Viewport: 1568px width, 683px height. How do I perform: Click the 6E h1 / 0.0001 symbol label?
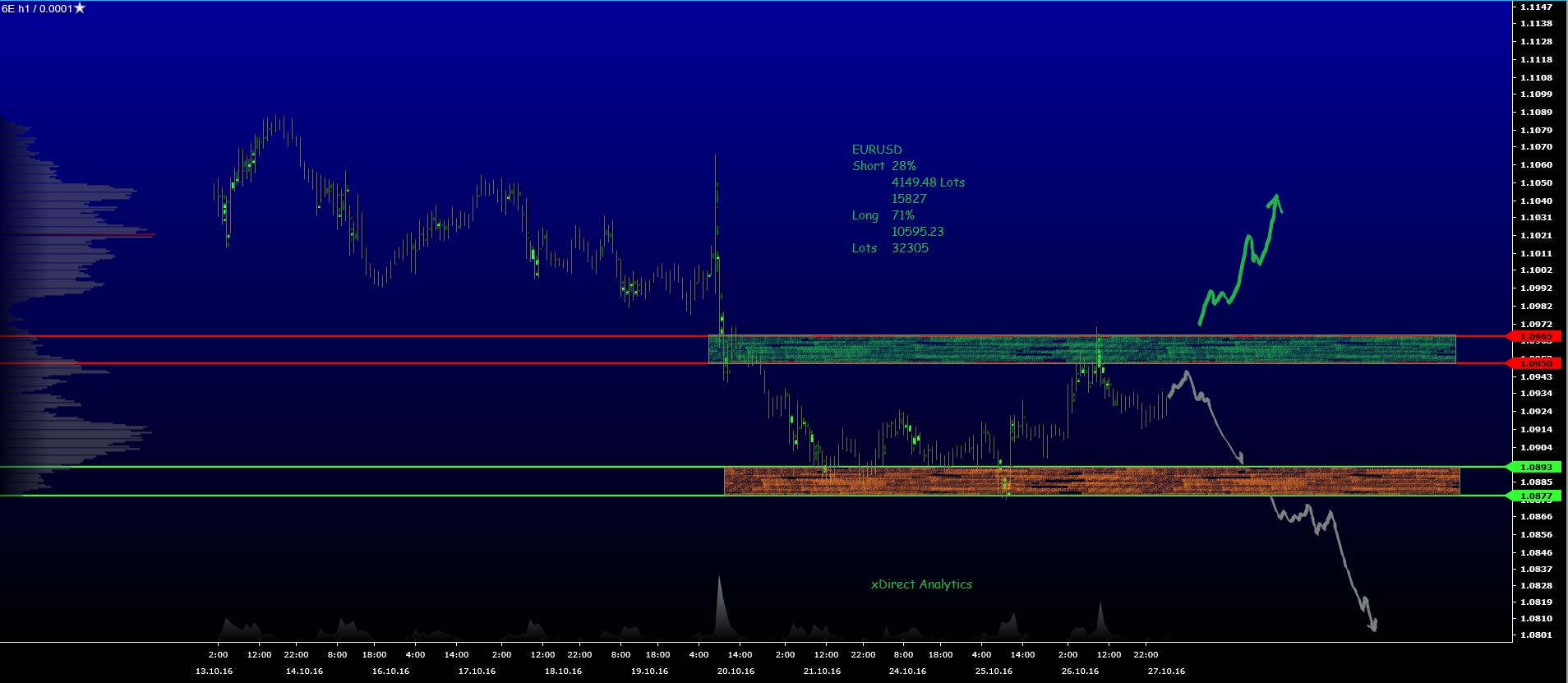pyautogui.click(x=37, y=9)
